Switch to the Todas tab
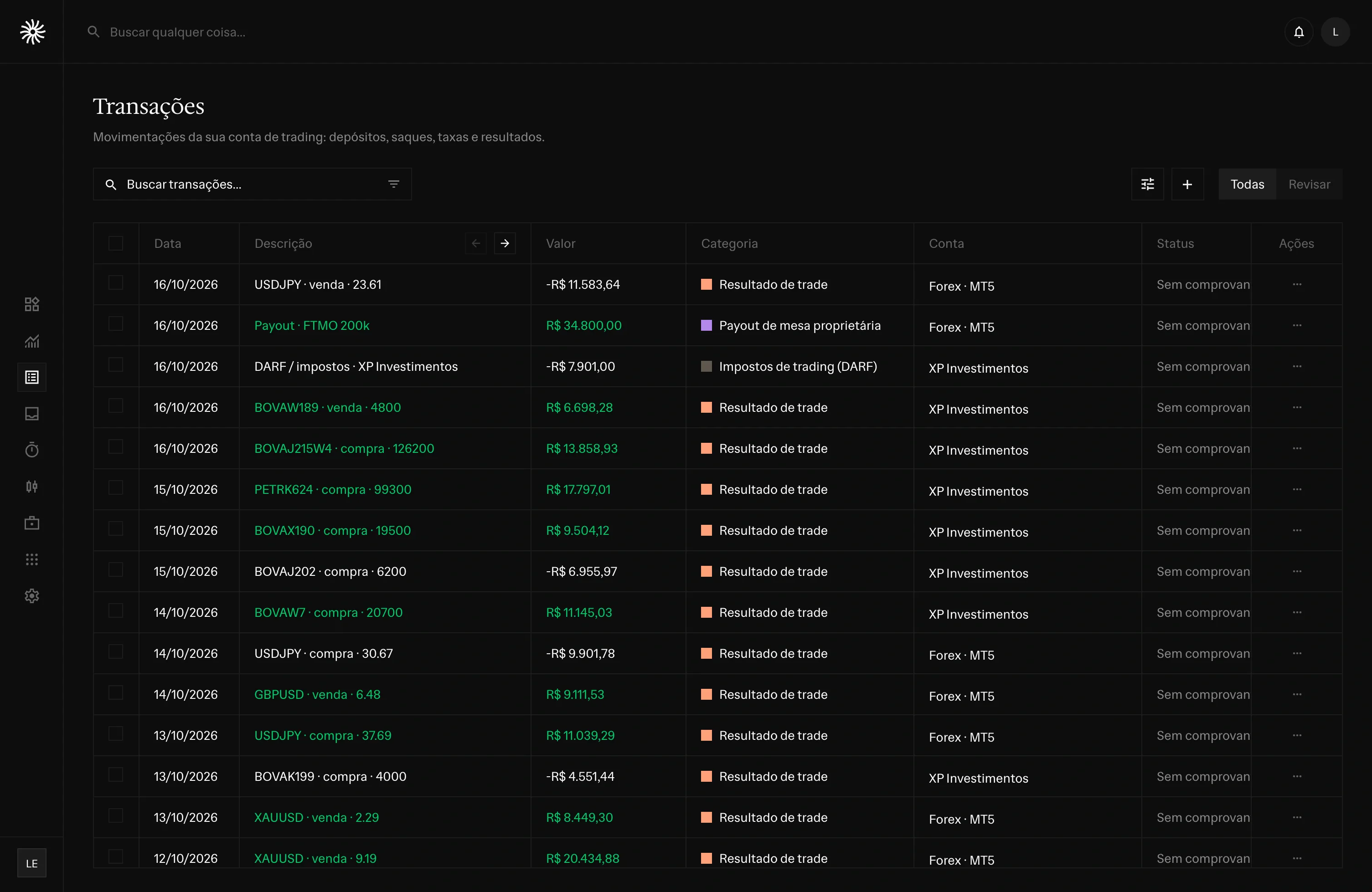This screenshot has height=892, width=1372. click(1248, 185)
